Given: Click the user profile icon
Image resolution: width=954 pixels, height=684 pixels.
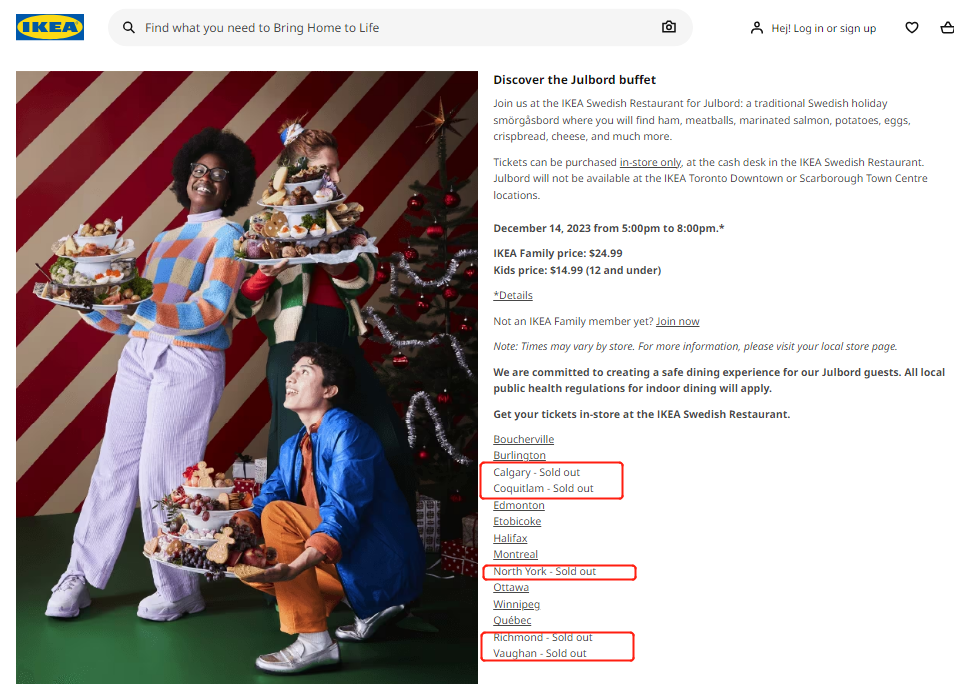Looking at the screenshot, I should click(x=756, y=28).
